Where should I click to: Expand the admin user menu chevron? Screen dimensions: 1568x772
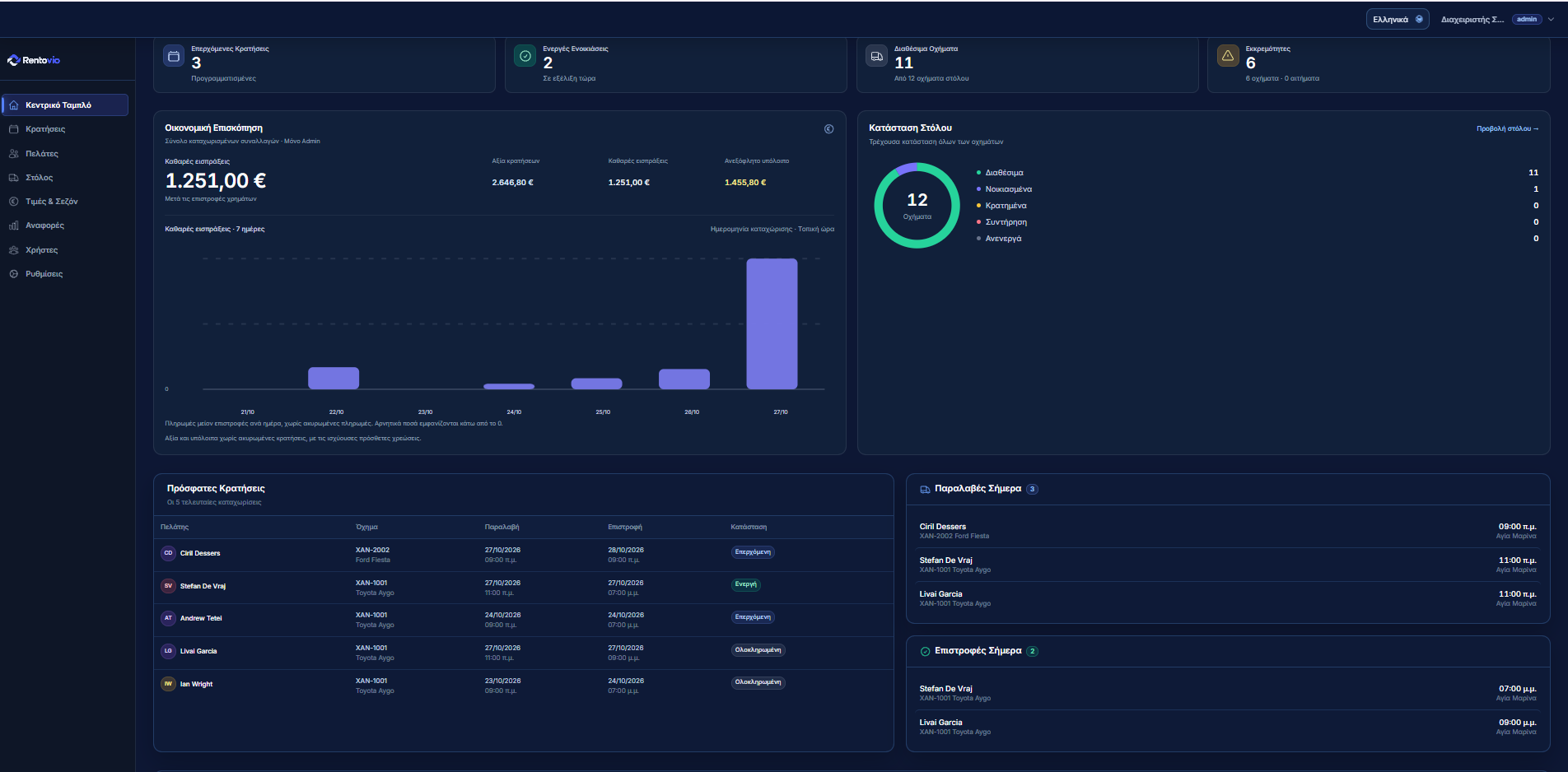pos(1552,20)
